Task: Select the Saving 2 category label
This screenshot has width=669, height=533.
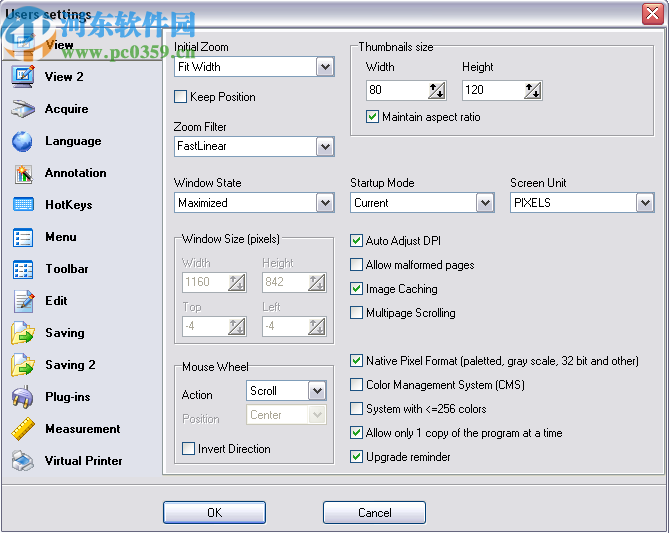Action: [x=70, y=365]
